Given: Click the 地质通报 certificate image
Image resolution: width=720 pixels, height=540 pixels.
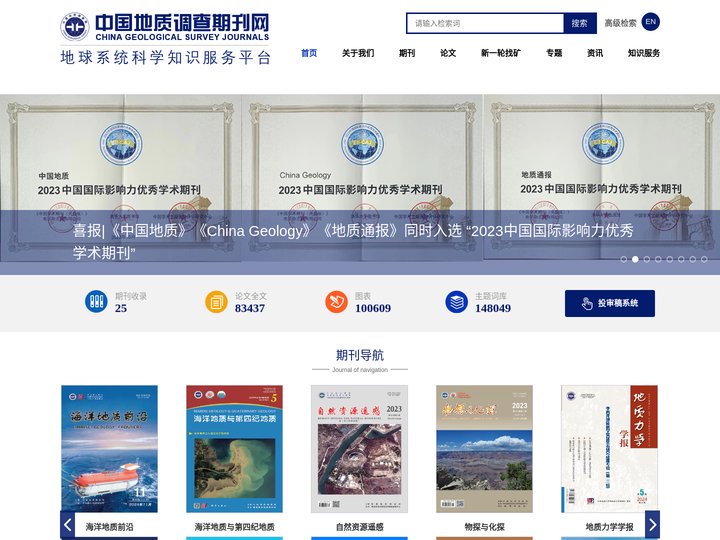Looking at the screenshot, I should (x=602, y=178).
